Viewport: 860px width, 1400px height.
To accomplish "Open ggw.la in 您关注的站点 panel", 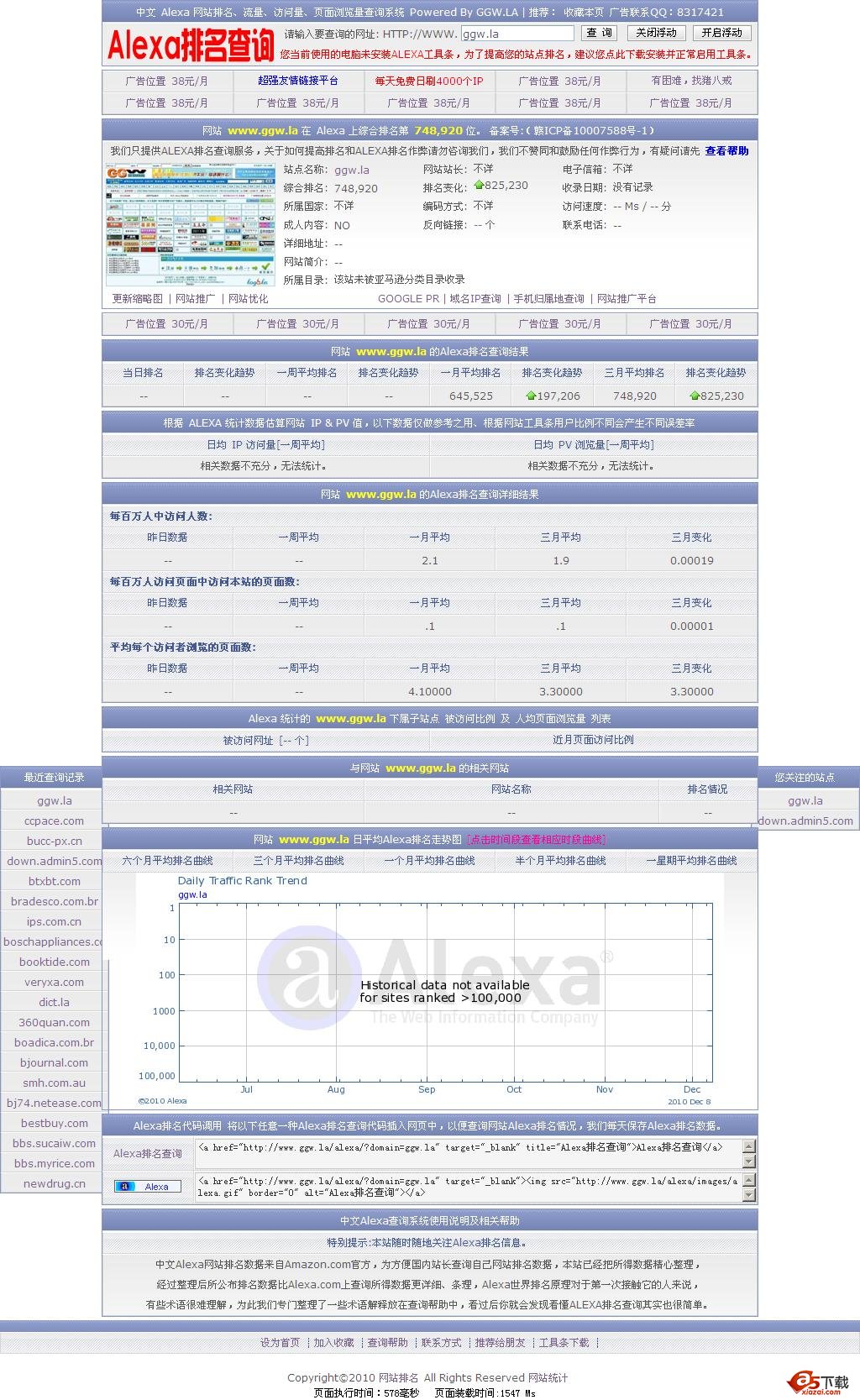I will tap(805, 801).
